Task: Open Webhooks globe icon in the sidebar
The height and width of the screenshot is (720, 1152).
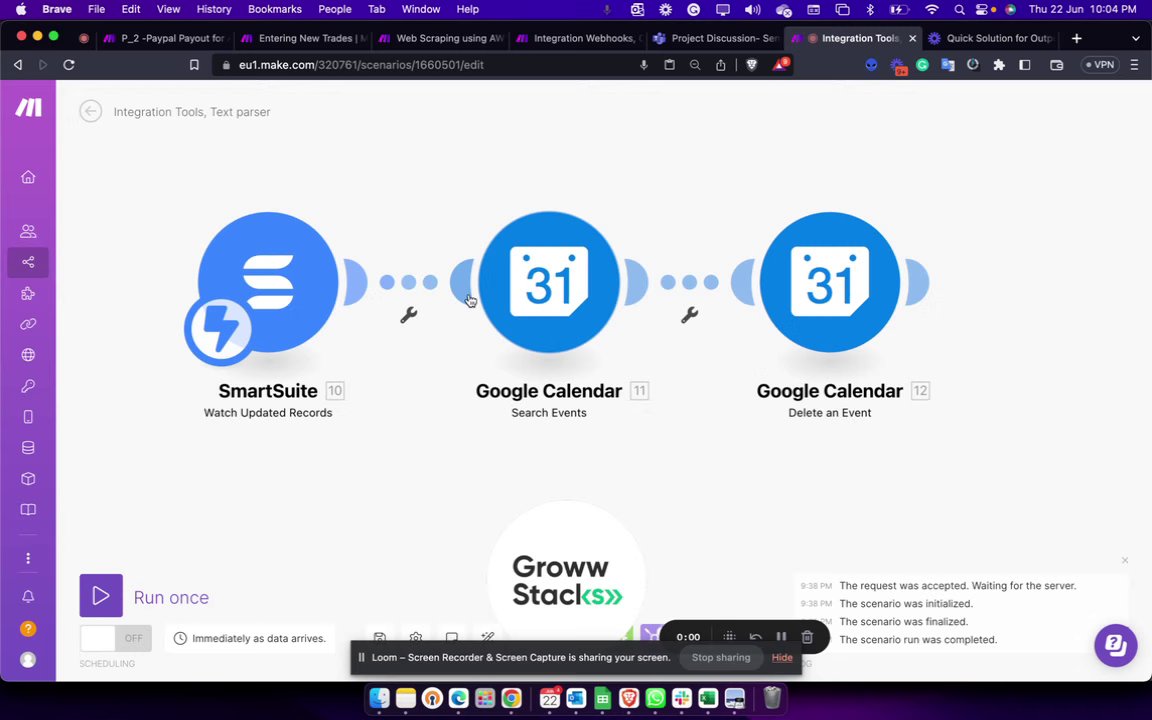Action: 28,355
